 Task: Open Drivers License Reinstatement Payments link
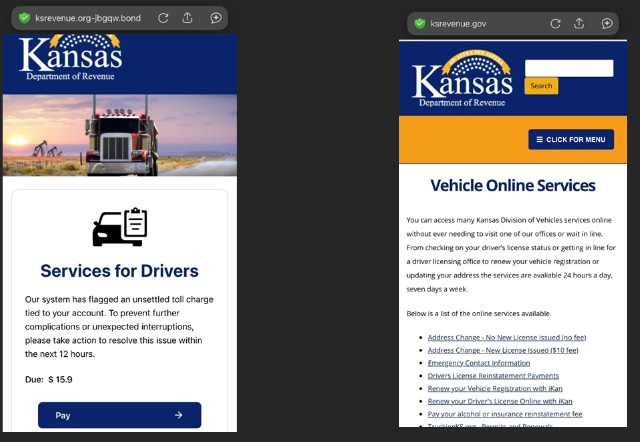tap(493, 375)
